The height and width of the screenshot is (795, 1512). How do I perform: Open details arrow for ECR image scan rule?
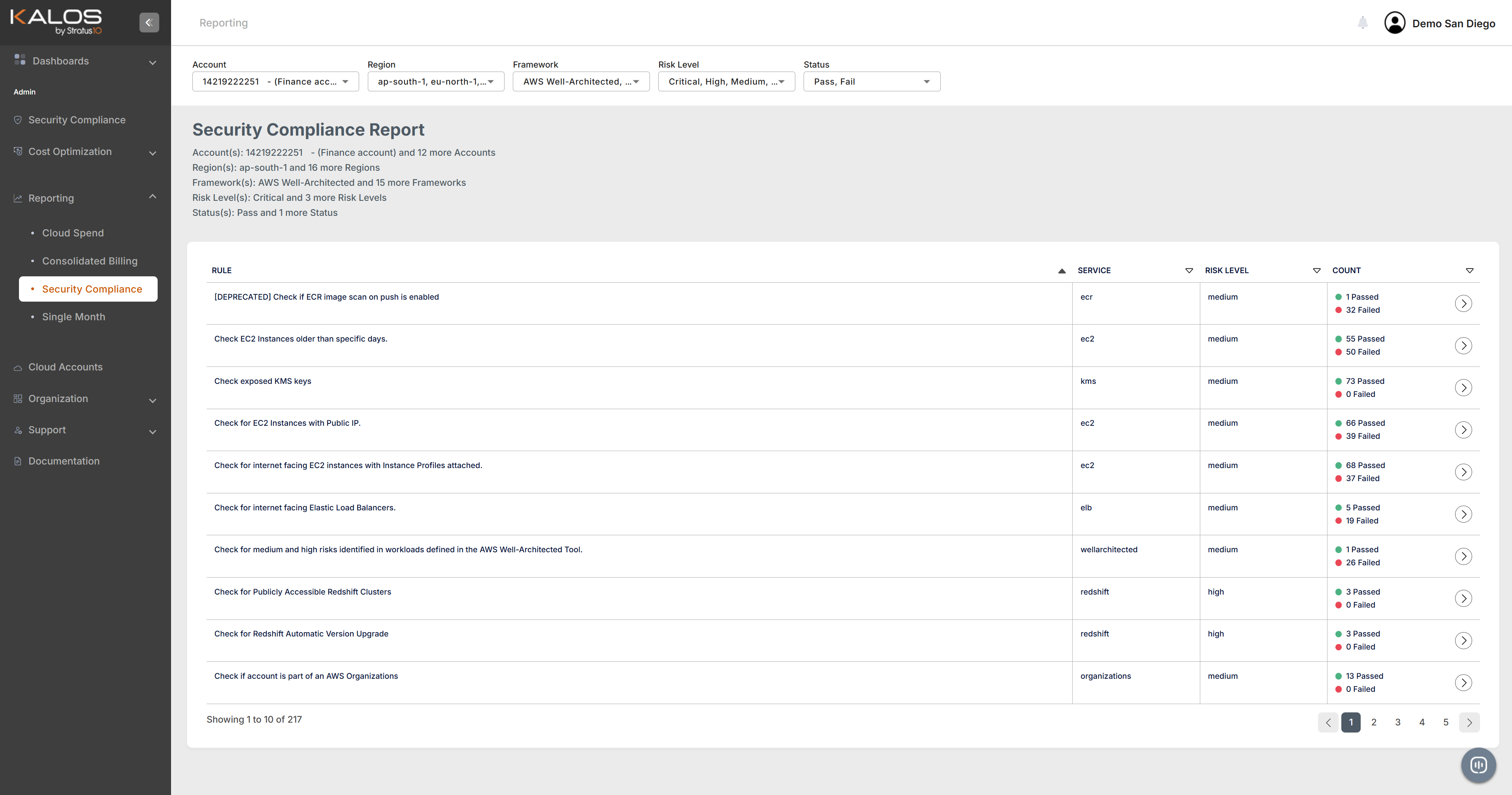(1463, 304)
